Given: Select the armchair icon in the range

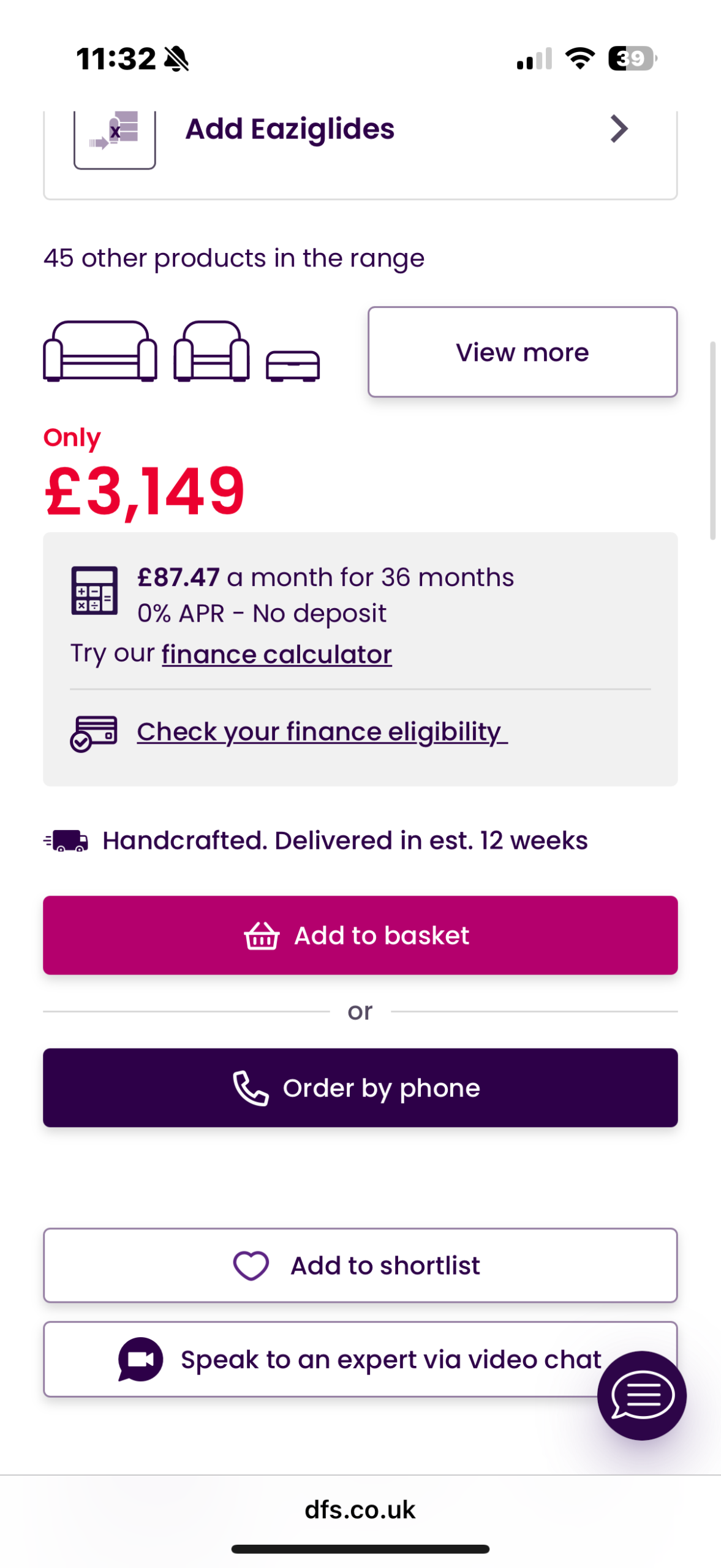Looking at the screenshot, I should click(x=211, y=351).
